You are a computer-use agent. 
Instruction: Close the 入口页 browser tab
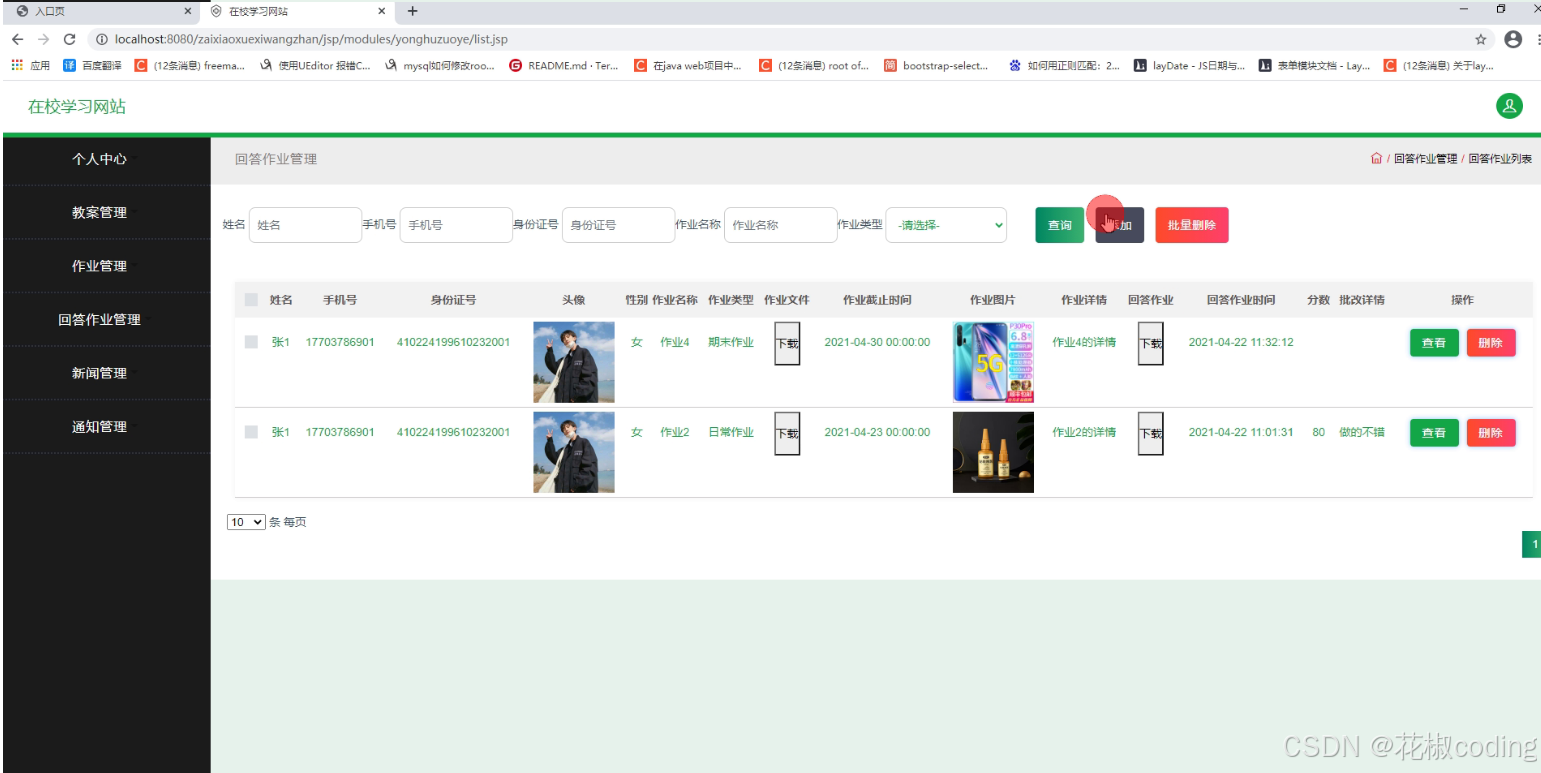click(x=187, y=11)
